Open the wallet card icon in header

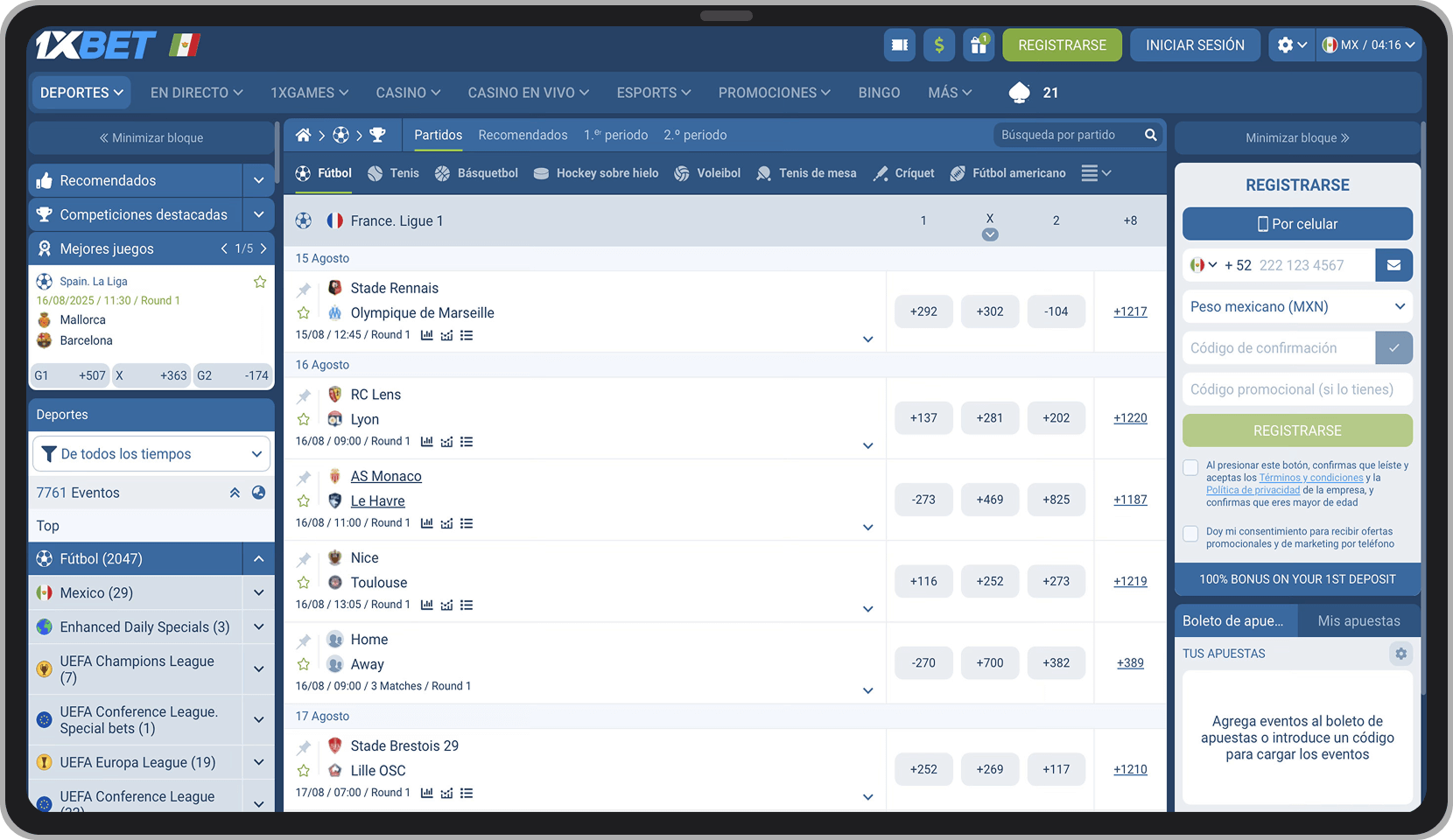(899, 45)
